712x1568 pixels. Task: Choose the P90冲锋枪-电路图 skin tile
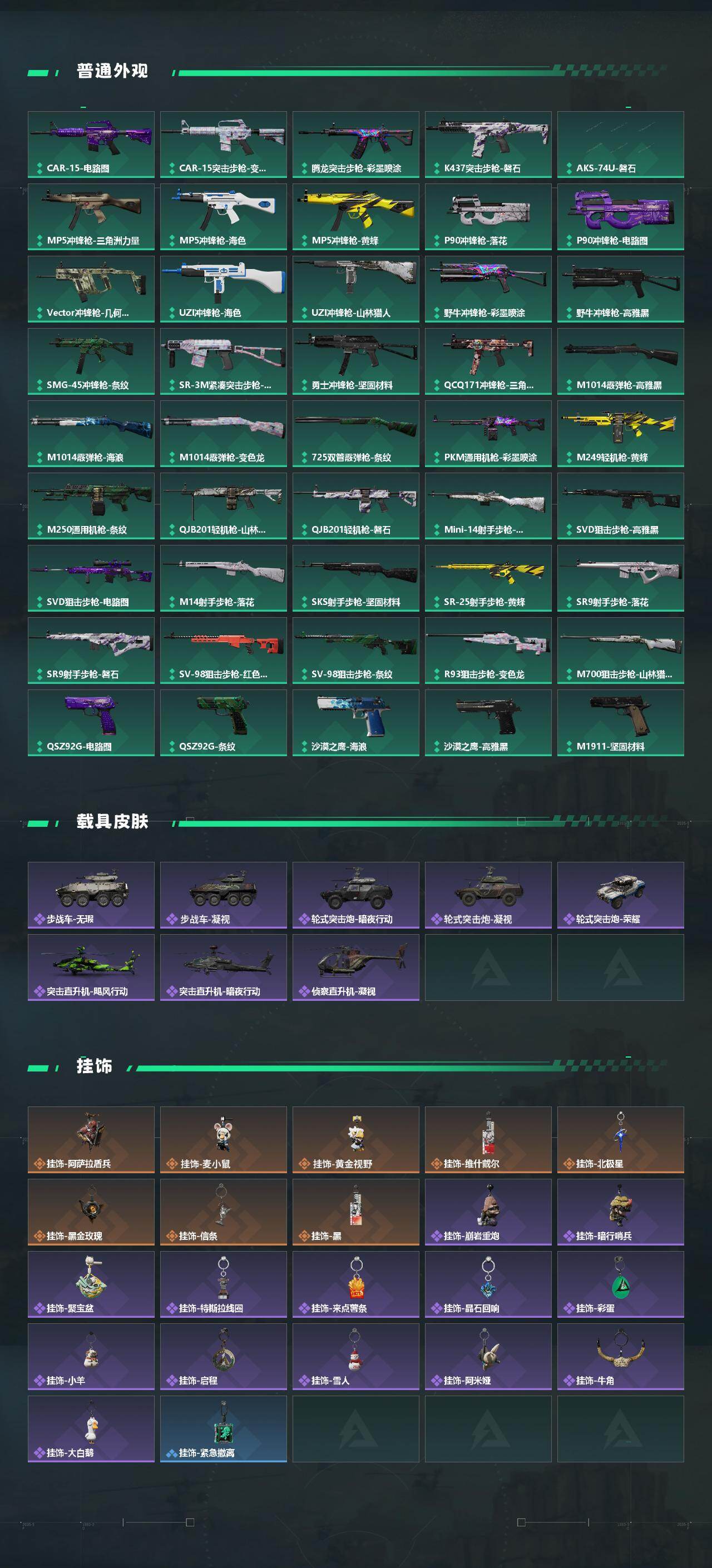(x=621, y=217)
